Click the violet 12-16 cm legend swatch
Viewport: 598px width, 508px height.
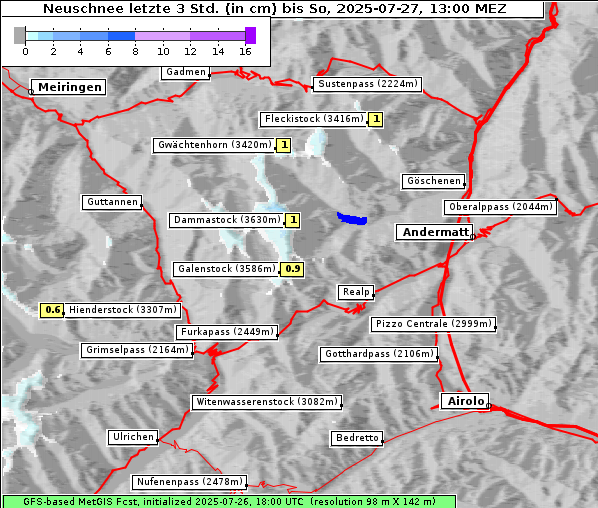[x=217, y=36]
